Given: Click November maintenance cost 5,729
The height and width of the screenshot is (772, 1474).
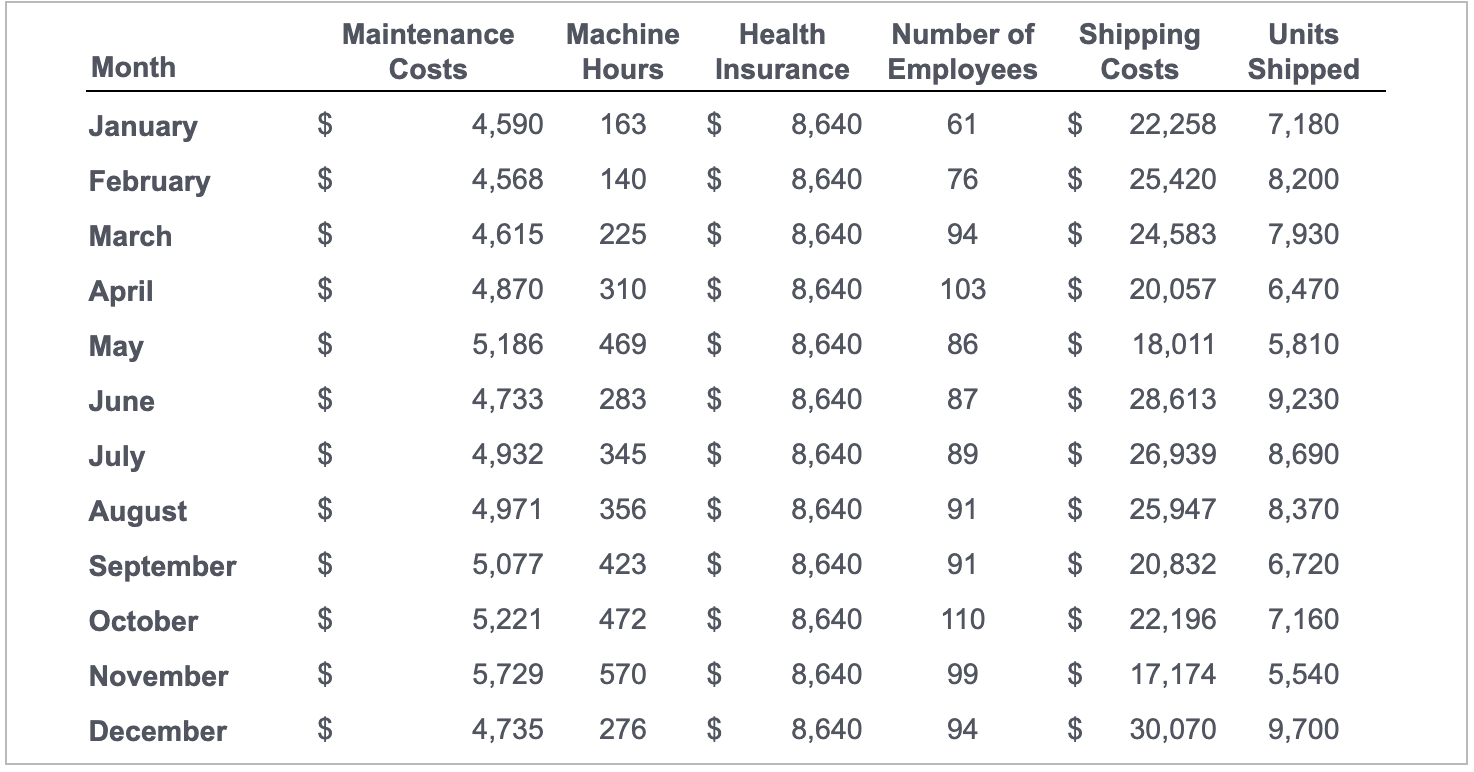Looking at the screenshot, I should [508, 675].
